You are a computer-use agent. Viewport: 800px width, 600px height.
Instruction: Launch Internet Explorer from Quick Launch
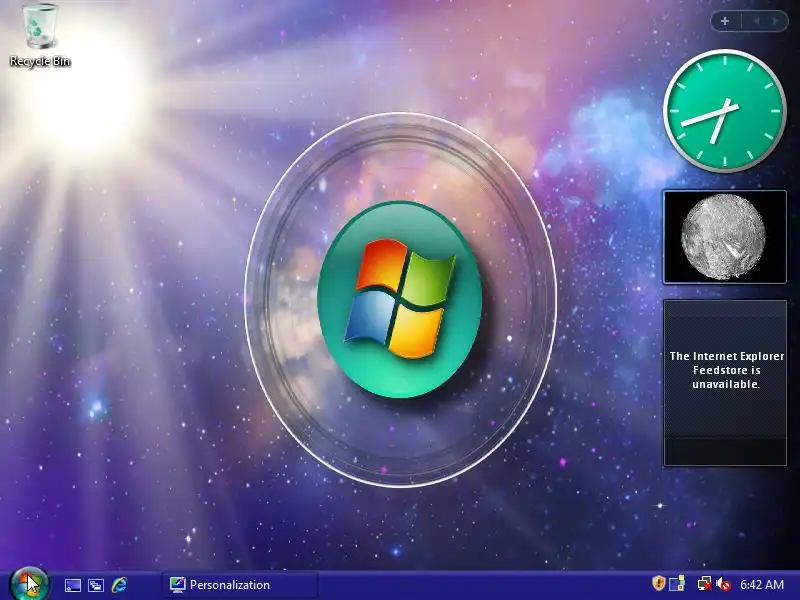click(x=119, y=585)
